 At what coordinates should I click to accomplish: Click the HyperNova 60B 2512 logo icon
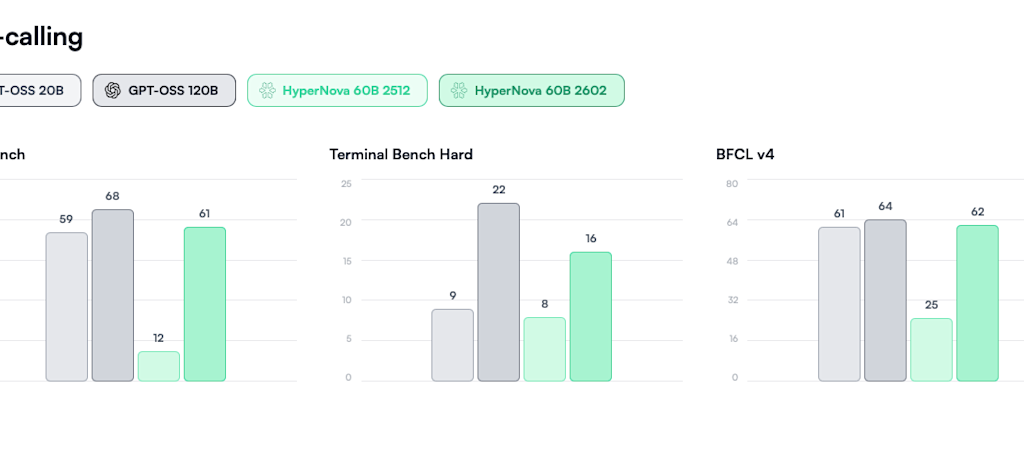(x=267, y=90)
